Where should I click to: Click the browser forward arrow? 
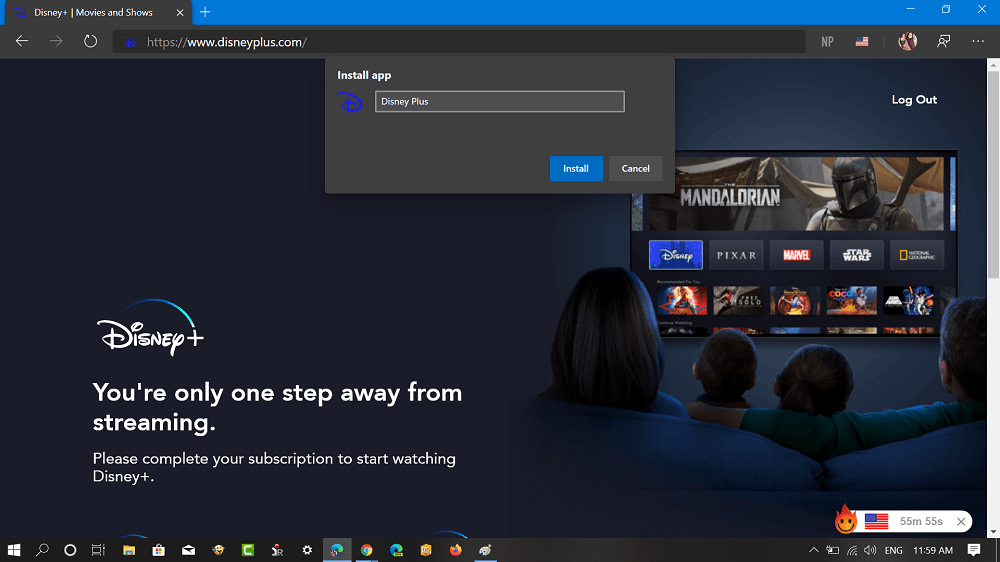[x=56, y=41]
